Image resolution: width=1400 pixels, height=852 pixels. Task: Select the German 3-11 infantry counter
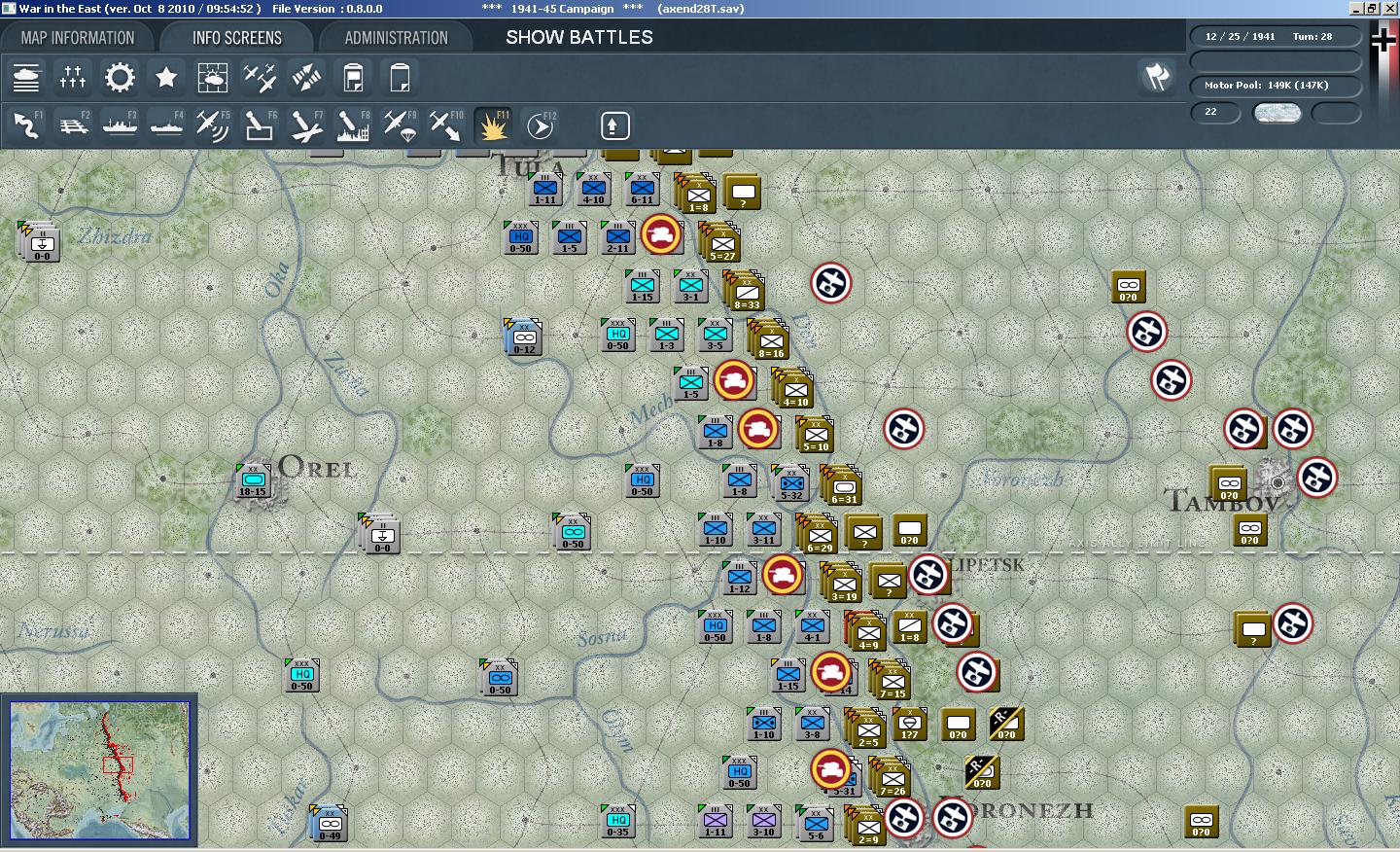pyautogui.click(x=764, y=530)
